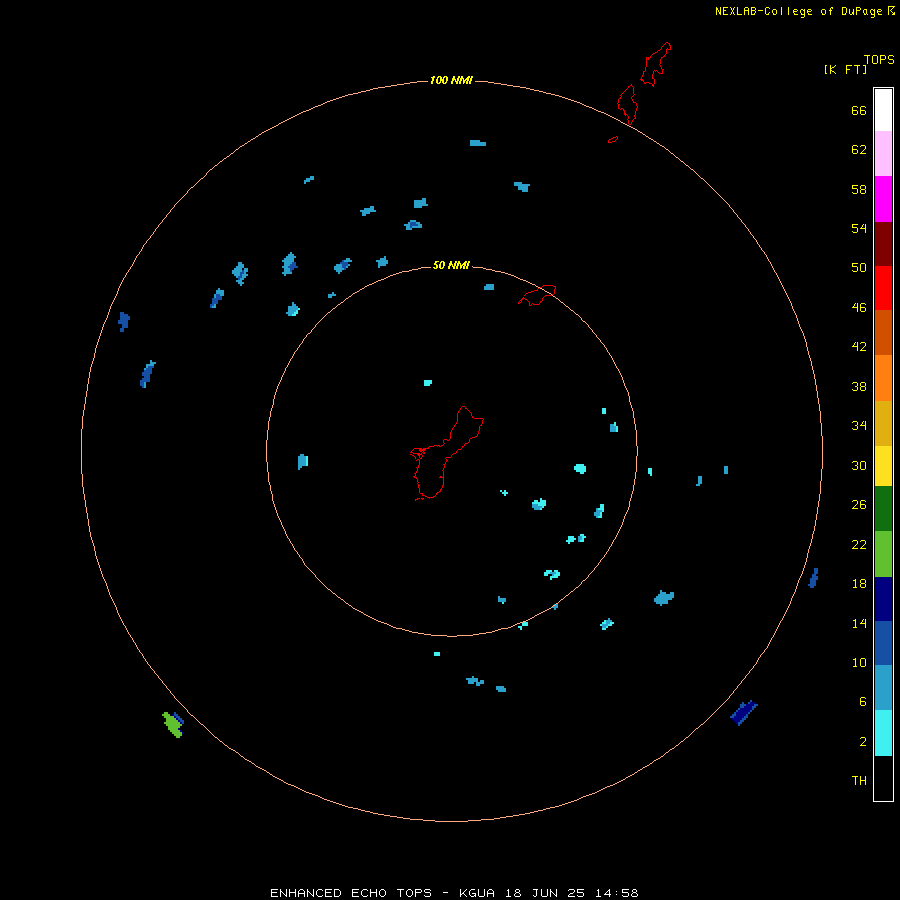Select the 50 legend value

click(859, 268)
